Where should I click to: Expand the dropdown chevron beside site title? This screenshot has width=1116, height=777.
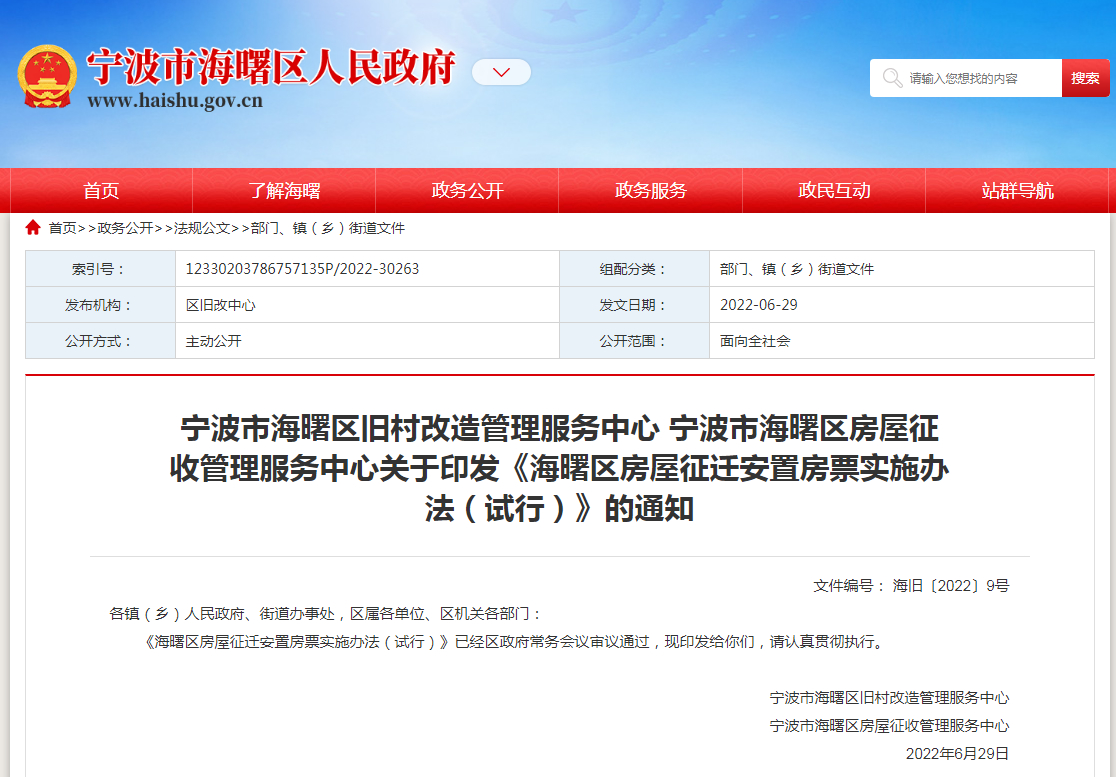coord(501,72)
